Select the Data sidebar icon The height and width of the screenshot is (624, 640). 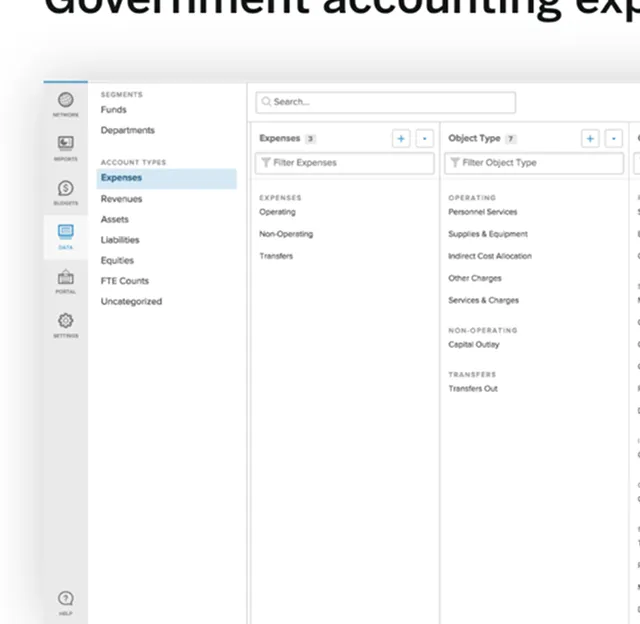(66, 232)
